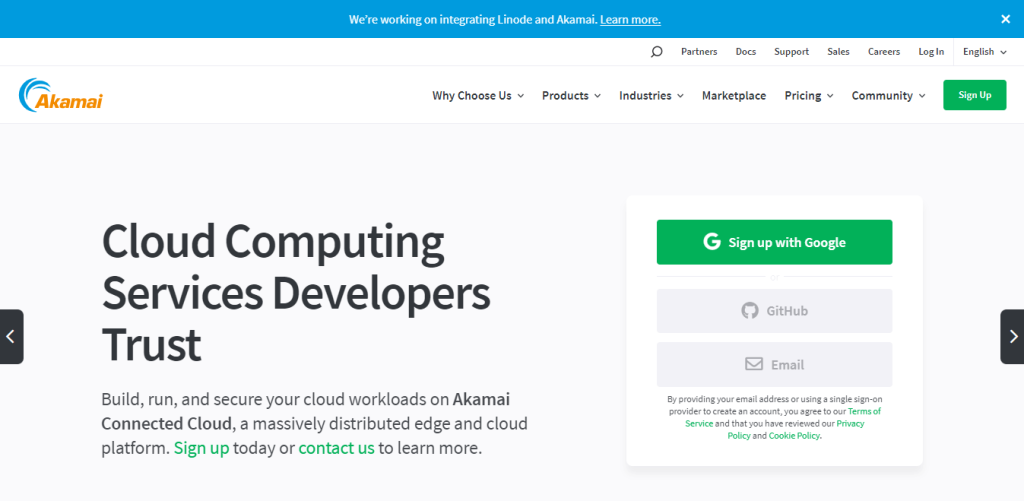Viewport: 1024px width, 501px height.
Task: Open the Cookie Policy link
Action: (x=794, y=436)
